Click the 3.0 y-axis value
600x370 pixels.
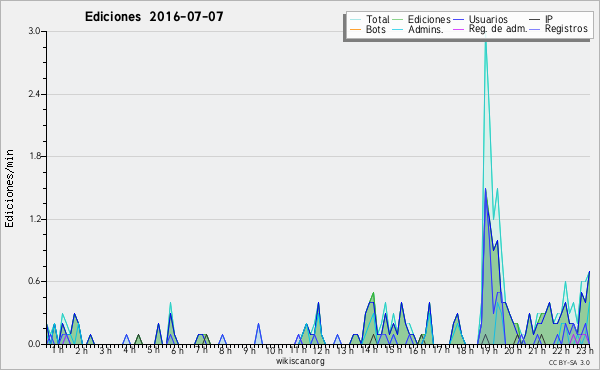click(x=34, y=31)
